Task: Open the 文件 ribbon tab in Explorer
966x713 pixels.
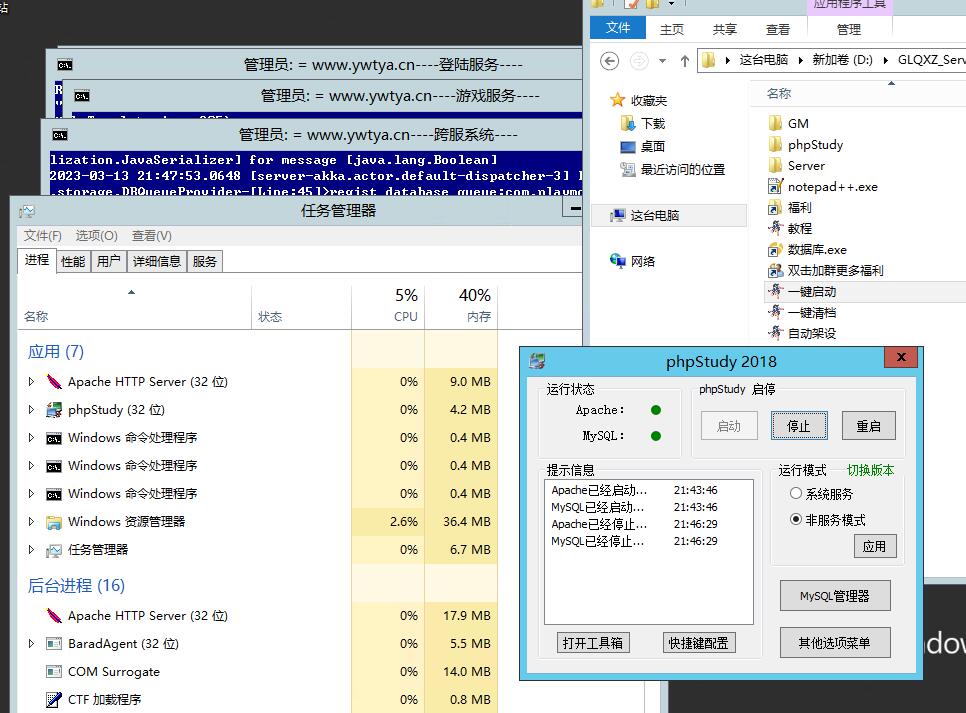Action: point(618,28)
